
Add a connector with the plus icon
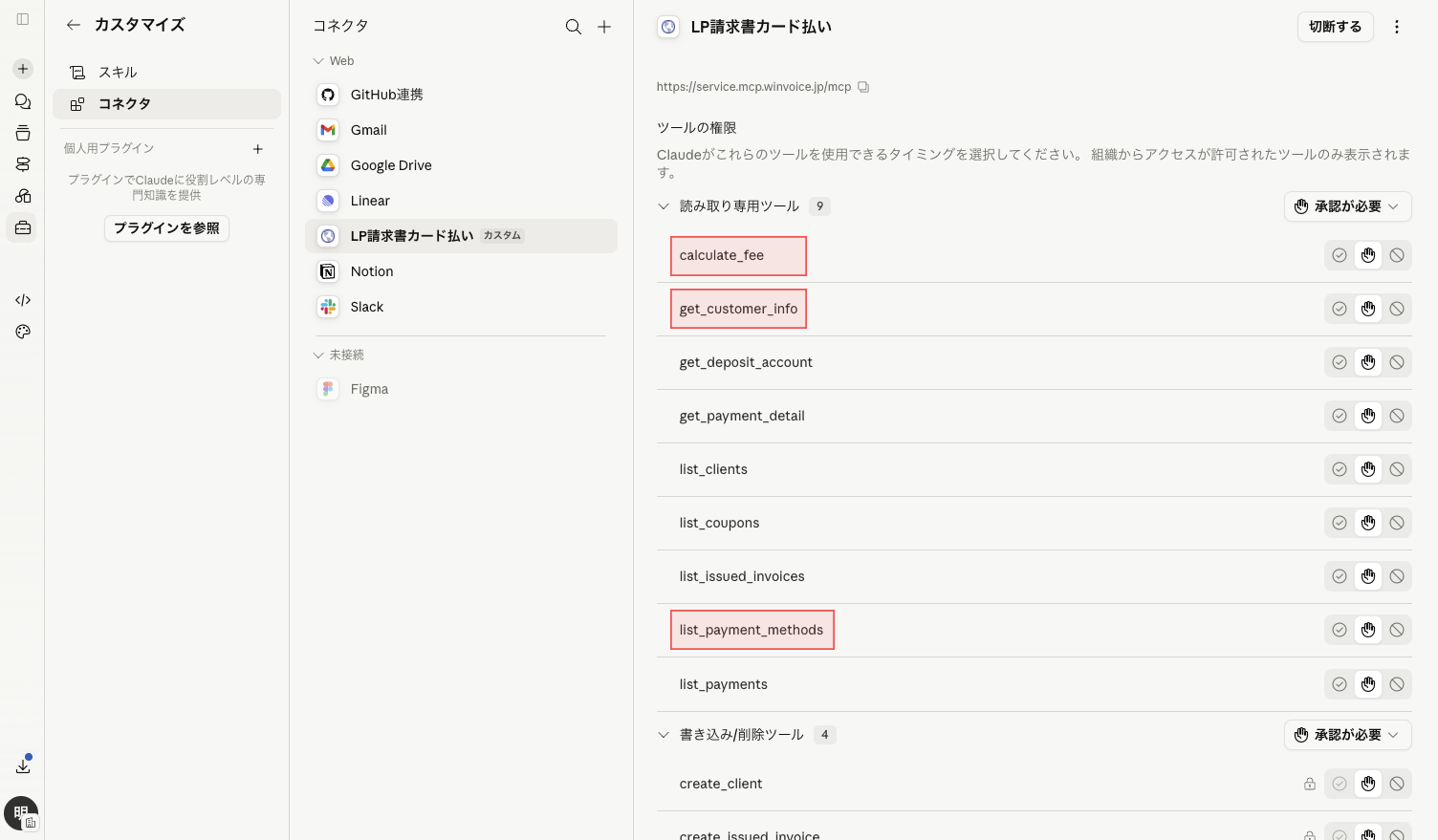point(604,27)
